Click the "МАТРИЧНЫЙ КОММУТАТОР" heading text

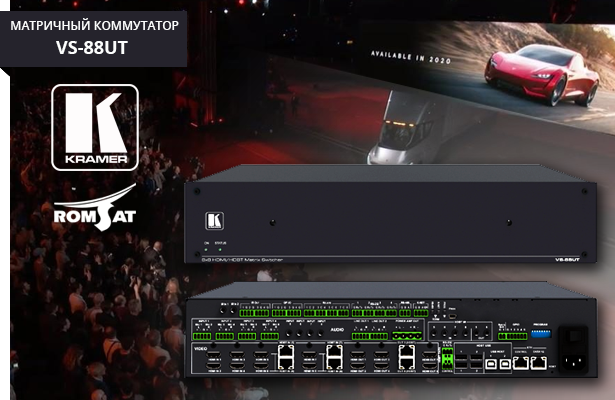[x=95, y=25]
